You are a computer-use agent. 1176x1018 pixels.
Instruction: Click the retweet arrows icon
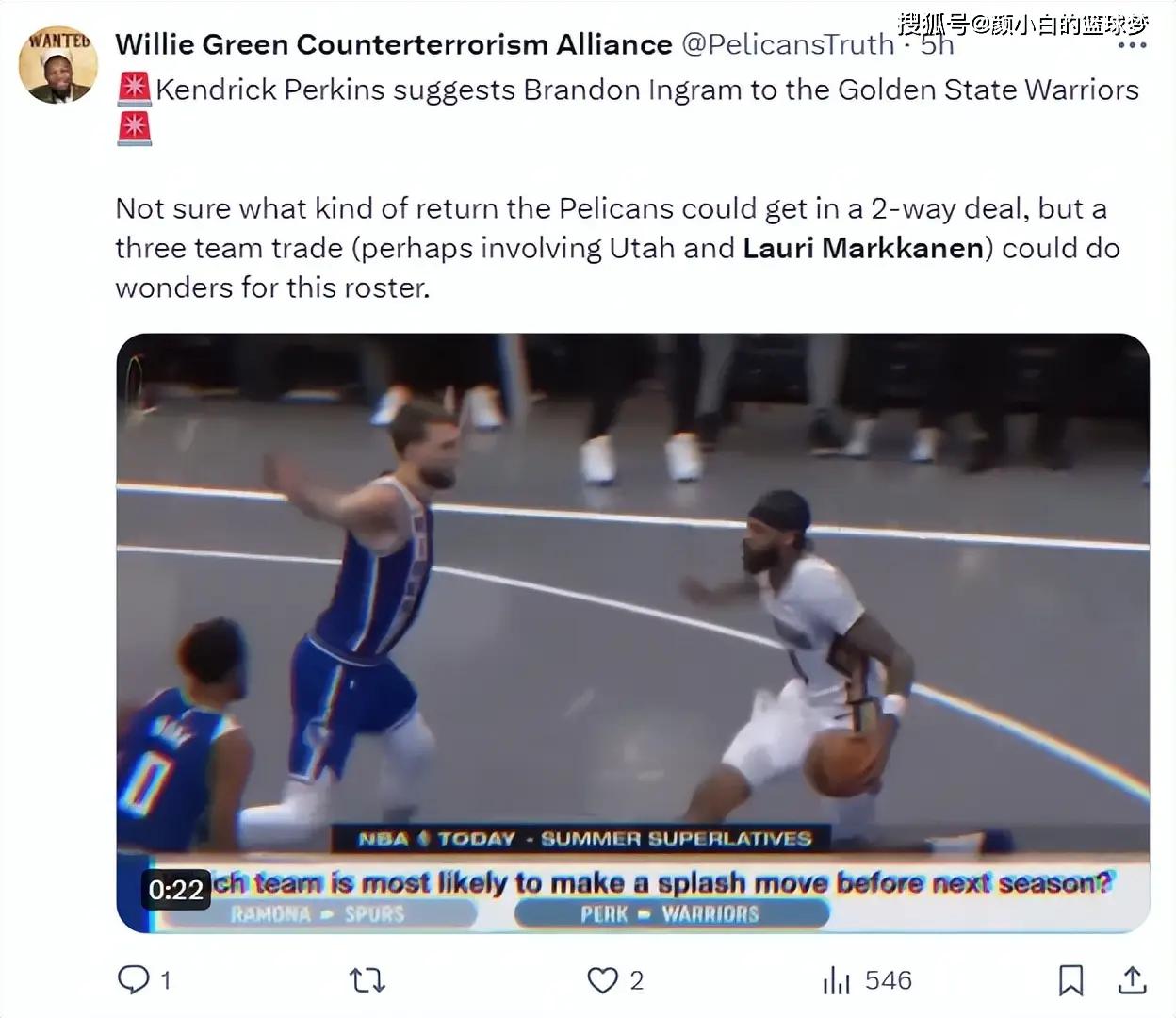click(367, 981)
